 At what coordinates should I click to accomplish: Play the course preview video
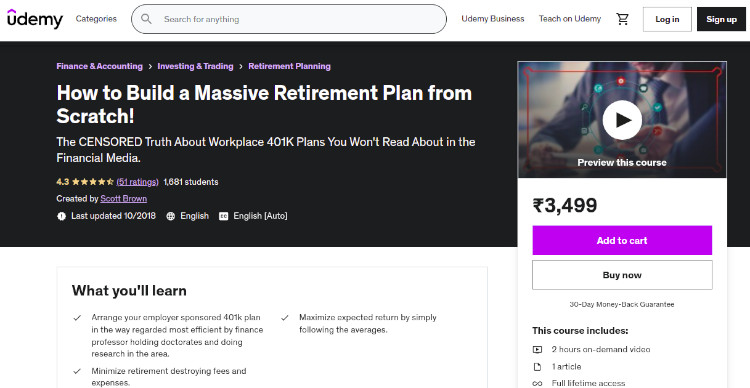[x=622, y=120]
